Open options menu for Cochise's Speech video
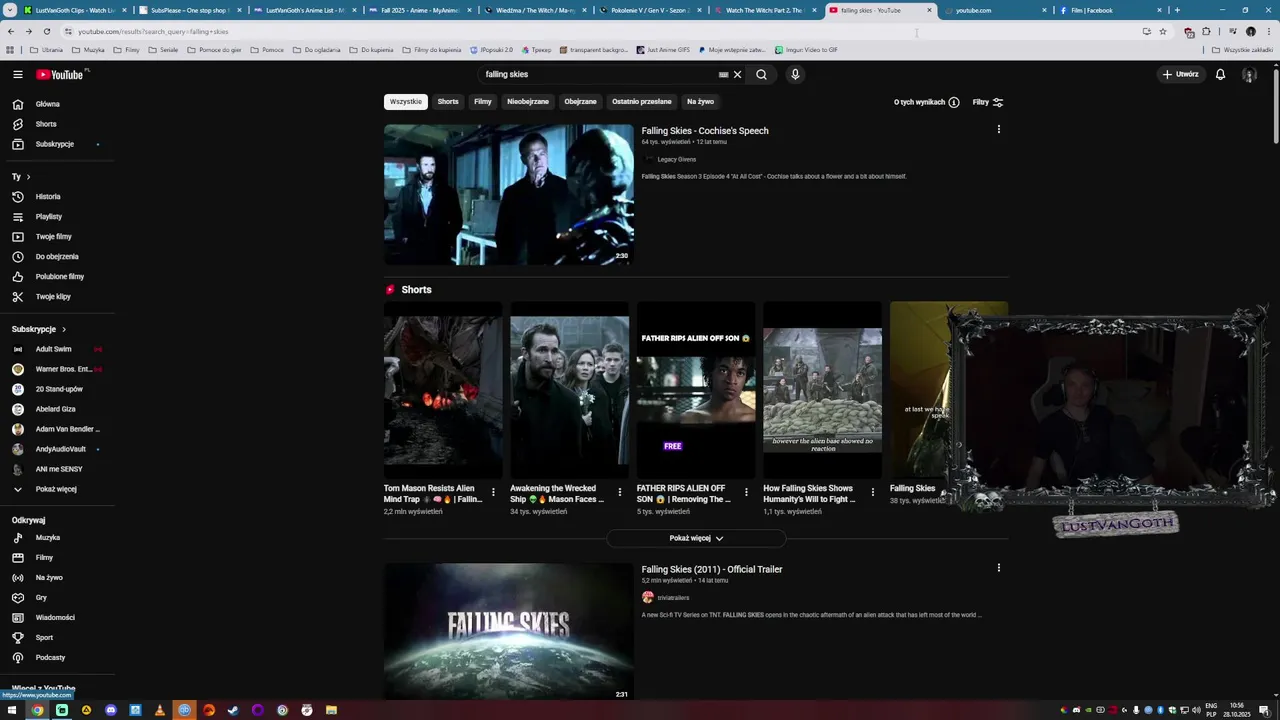The image size is (1280, 720). pos(998,129)
